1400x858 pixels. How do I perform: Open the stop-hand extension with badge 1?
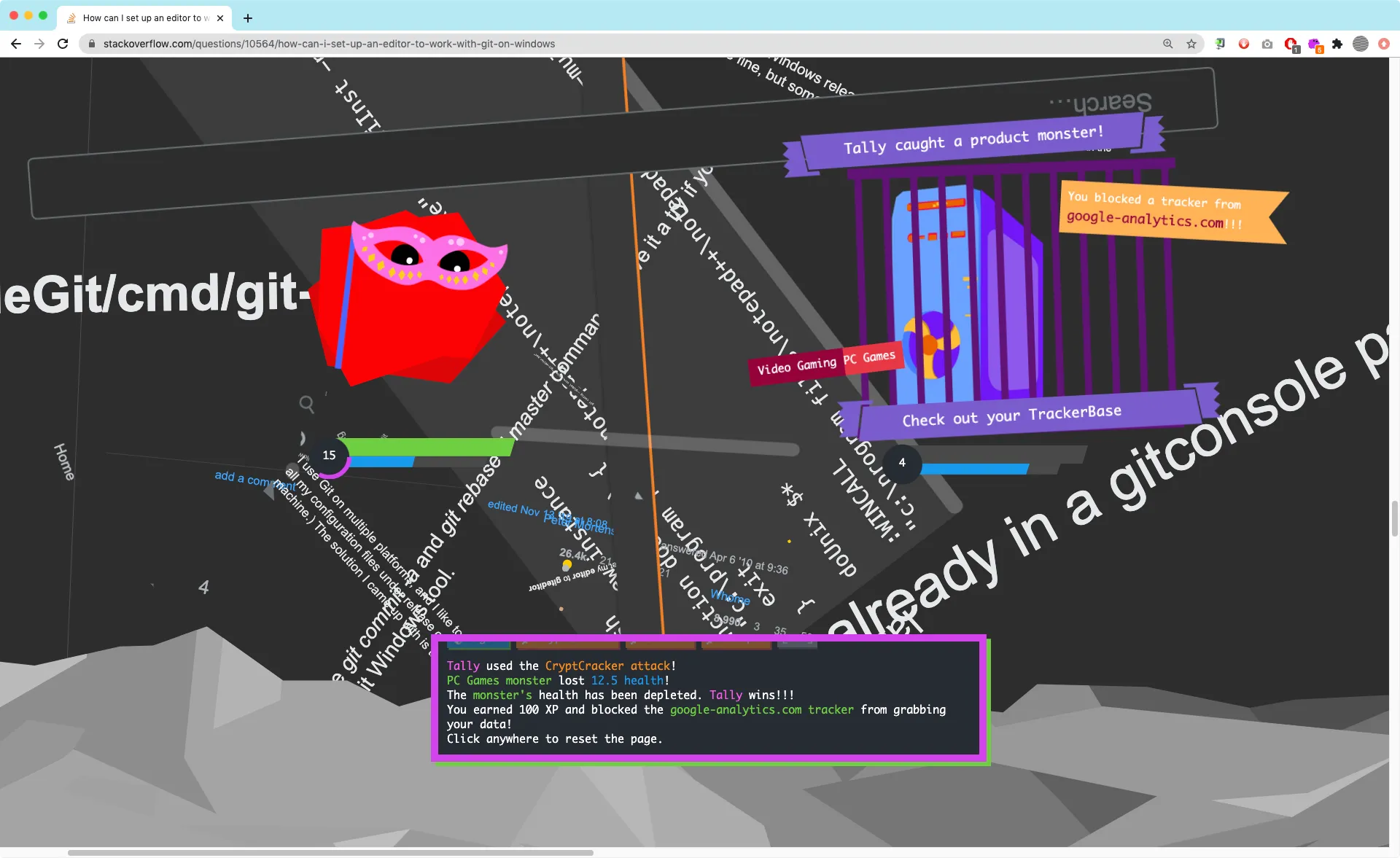coord(1291,44)
